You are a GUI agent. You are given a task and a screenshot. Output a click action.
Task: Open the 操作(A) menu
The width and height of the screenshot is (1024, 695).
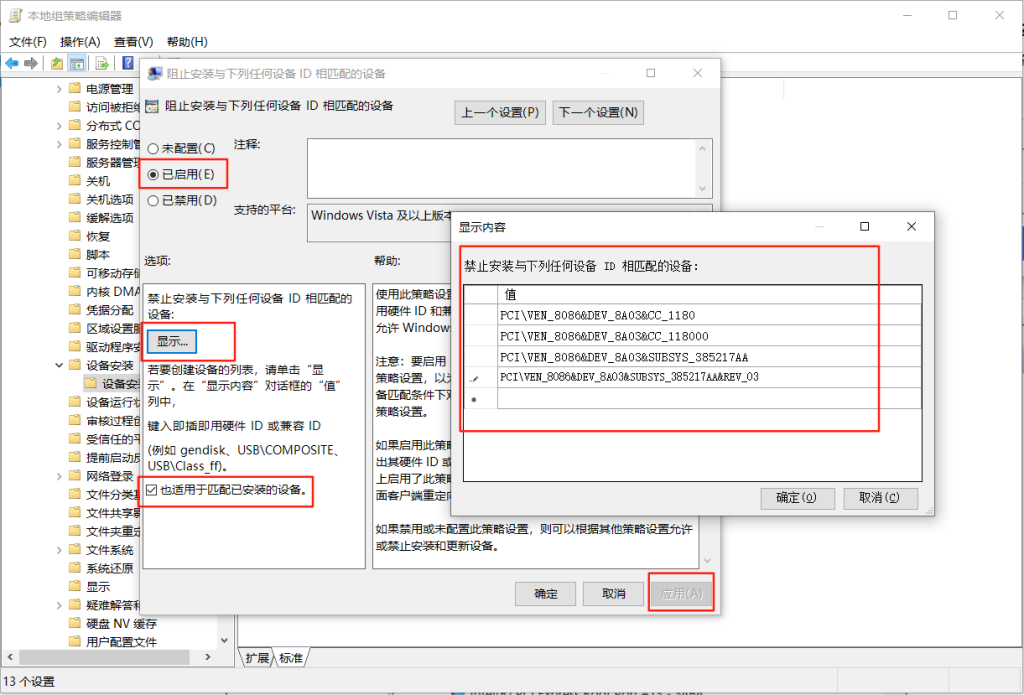pos(80,42)
